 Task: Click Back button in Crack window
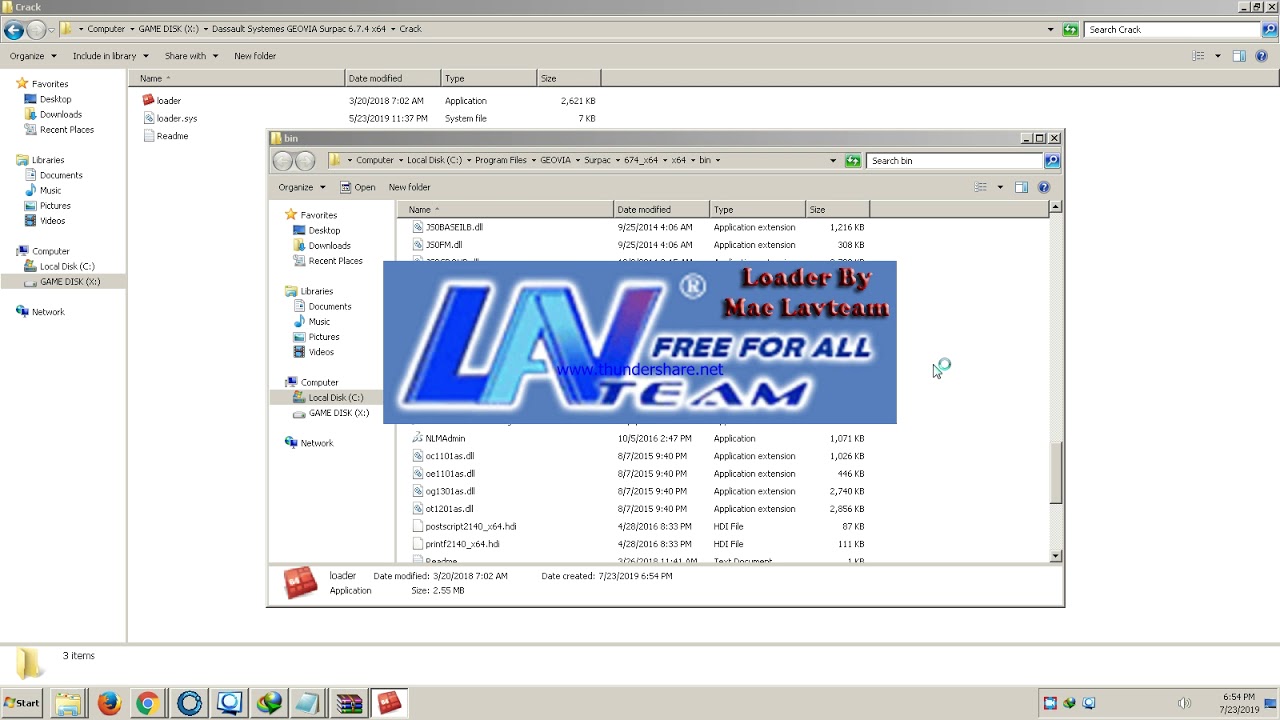tap(14, 30)
